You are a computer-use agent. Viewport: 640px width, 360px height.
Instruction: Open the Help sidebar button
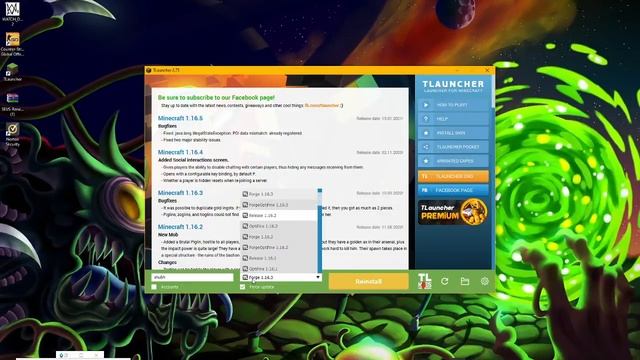(453, 119)
